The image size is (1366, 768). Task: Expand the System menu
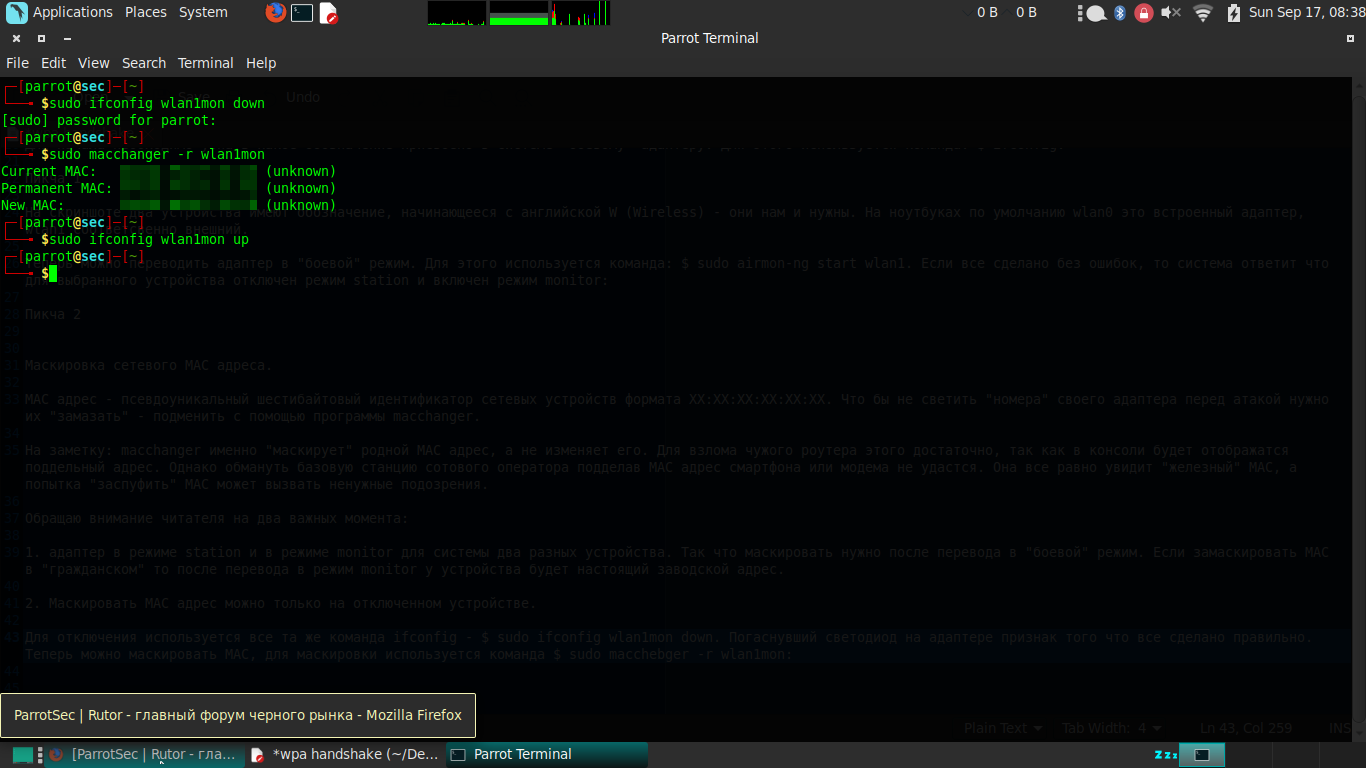[x=203, y=13]
